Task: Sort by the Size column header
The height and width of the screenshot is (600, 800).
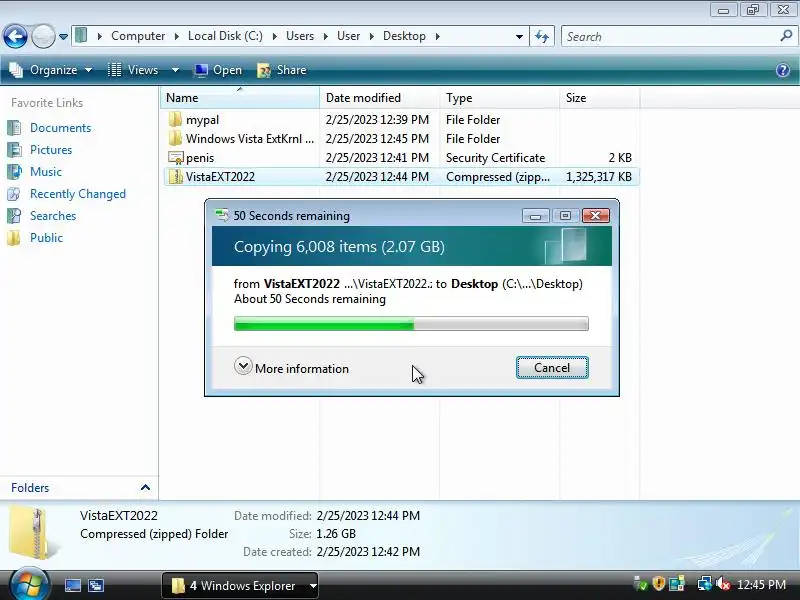Action: (x=599, y=97)
